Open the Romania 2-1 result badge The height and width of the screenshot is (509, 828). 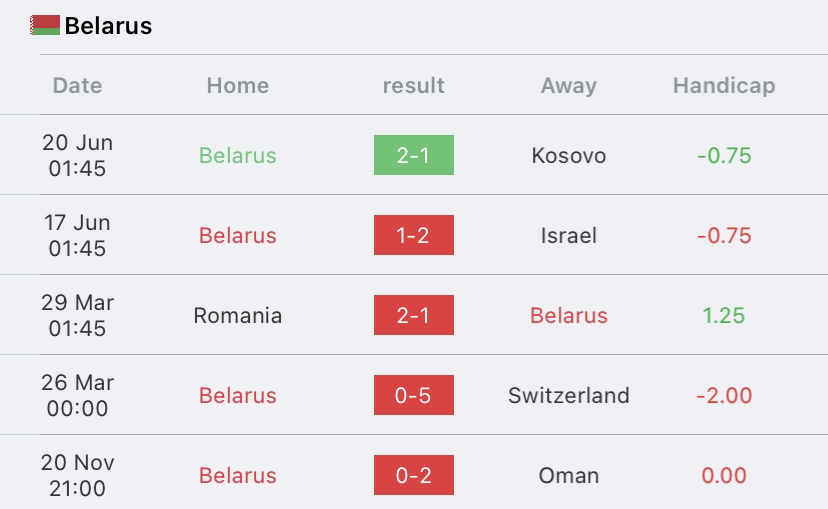413,315
